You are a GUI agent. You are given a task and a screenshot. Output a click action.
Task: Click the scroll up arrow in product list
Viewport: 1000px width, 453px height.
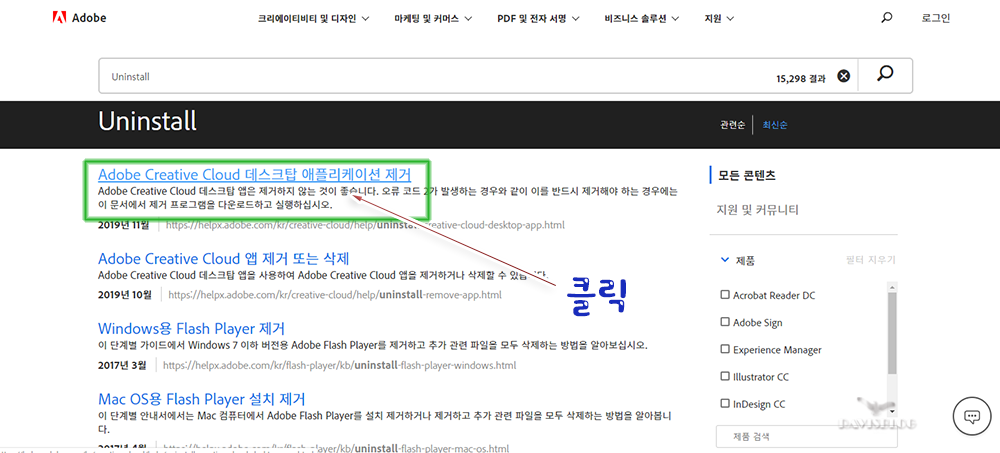892,288
